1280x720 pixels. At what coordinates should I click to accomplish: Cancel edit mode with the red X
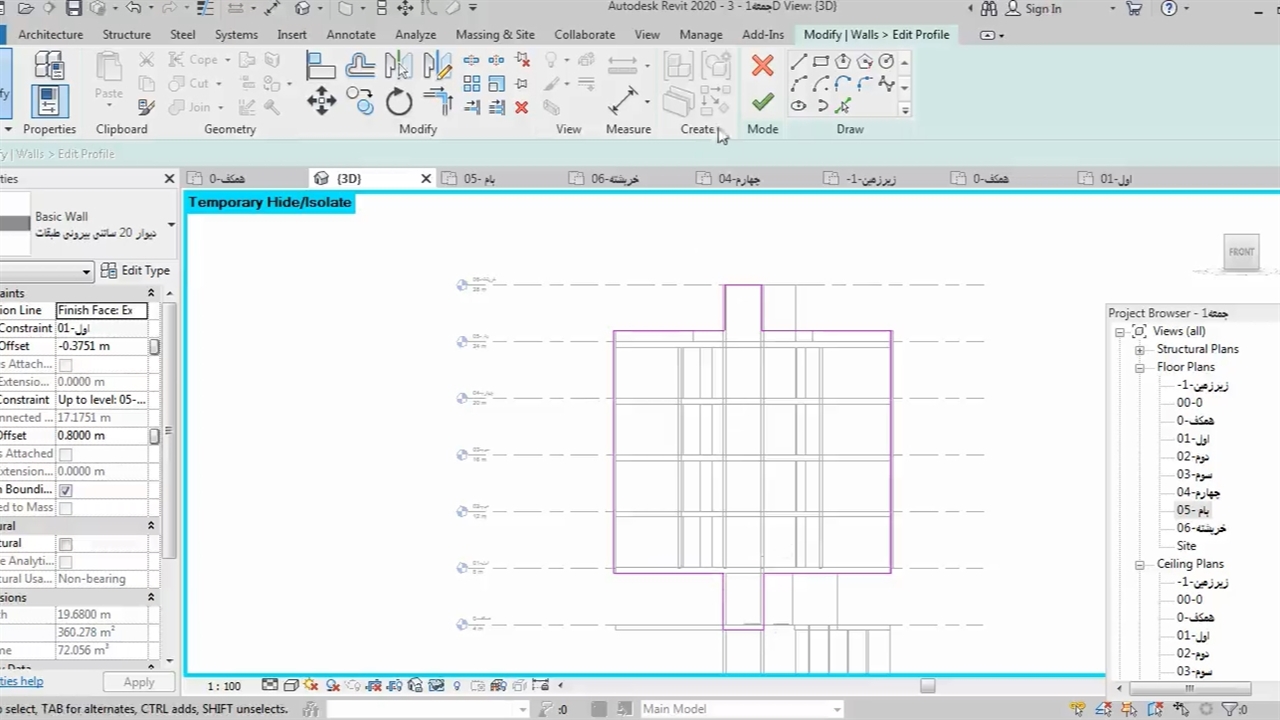click(x=762, y=66)
